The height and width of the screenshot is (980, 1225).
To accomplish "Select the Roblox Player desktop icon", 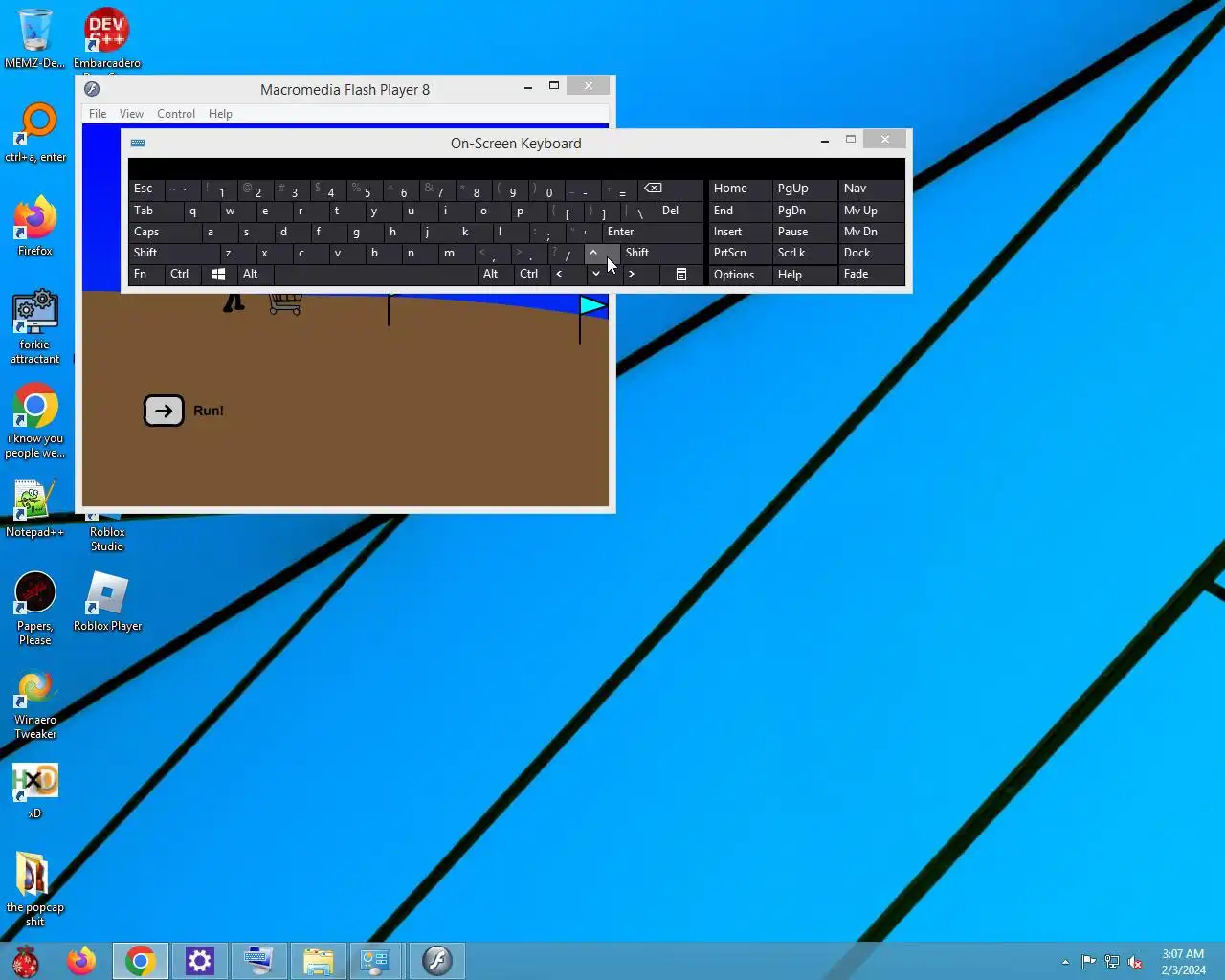I will [x=107, y=601].
